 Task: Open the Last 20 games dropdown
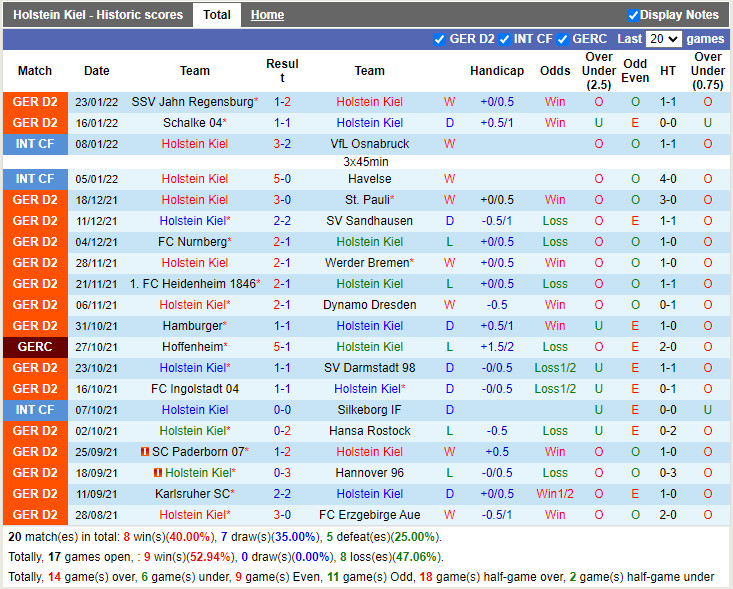click(x=663, y=39)
